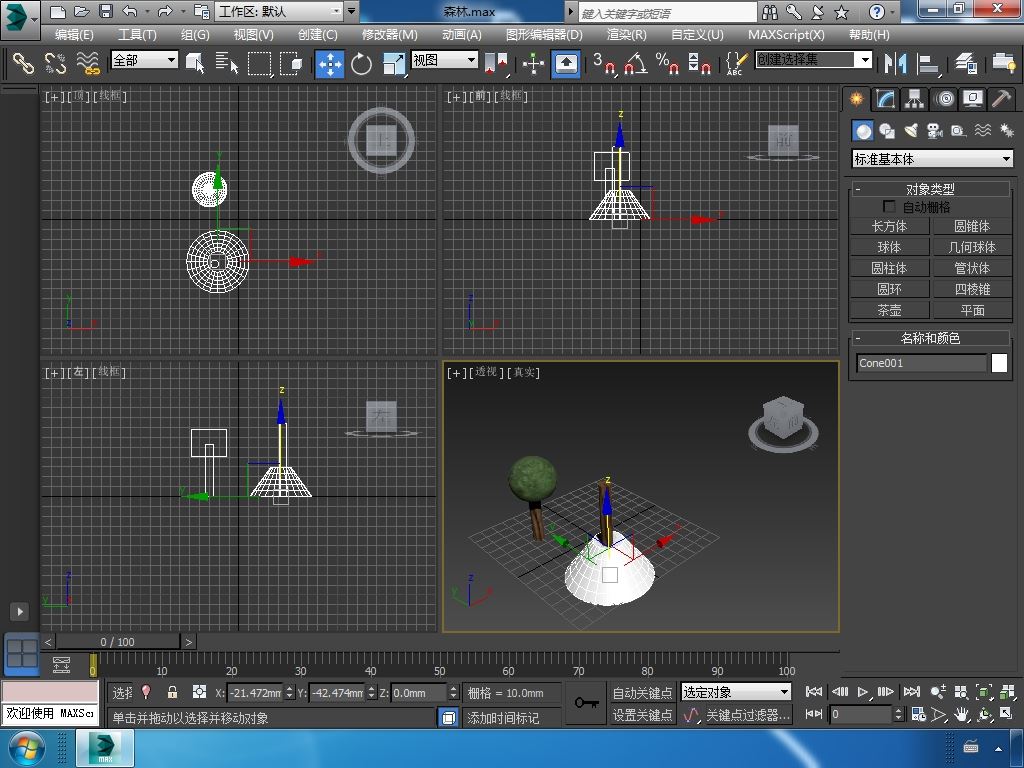Image resolution: width=1024 pixels, height=768 pixels.
Task: Click the white object color swatch
Action: pyautogui.click(x=999, y=363)
